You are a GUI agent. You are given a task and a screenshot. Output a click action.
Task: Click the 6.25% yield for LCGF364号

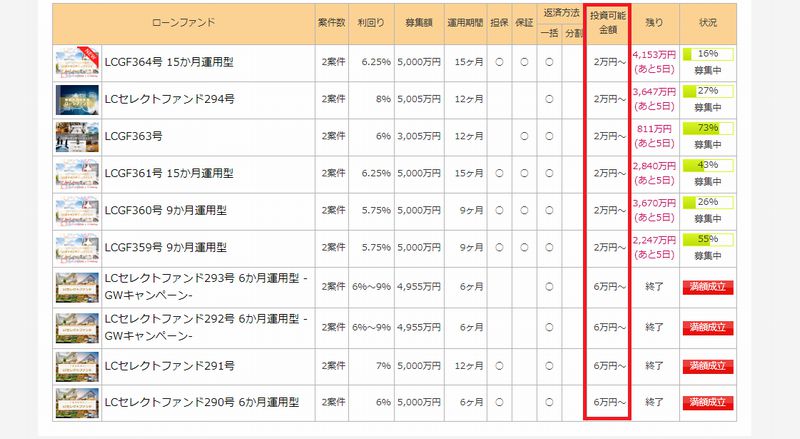pyautogui.click(x=376, y=62)
